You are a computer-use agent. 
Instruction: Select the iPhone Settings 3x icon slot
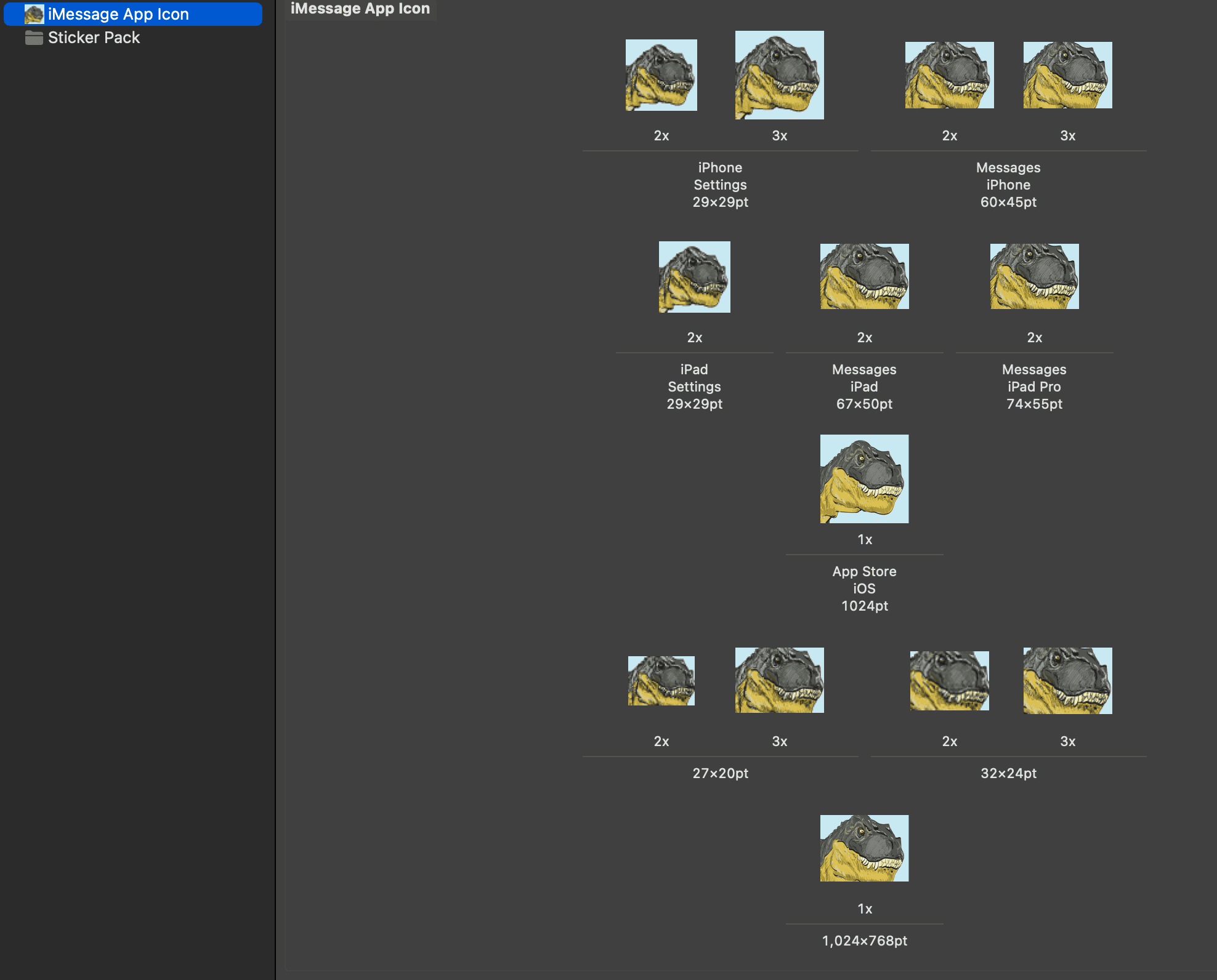(x=780, y=75)
